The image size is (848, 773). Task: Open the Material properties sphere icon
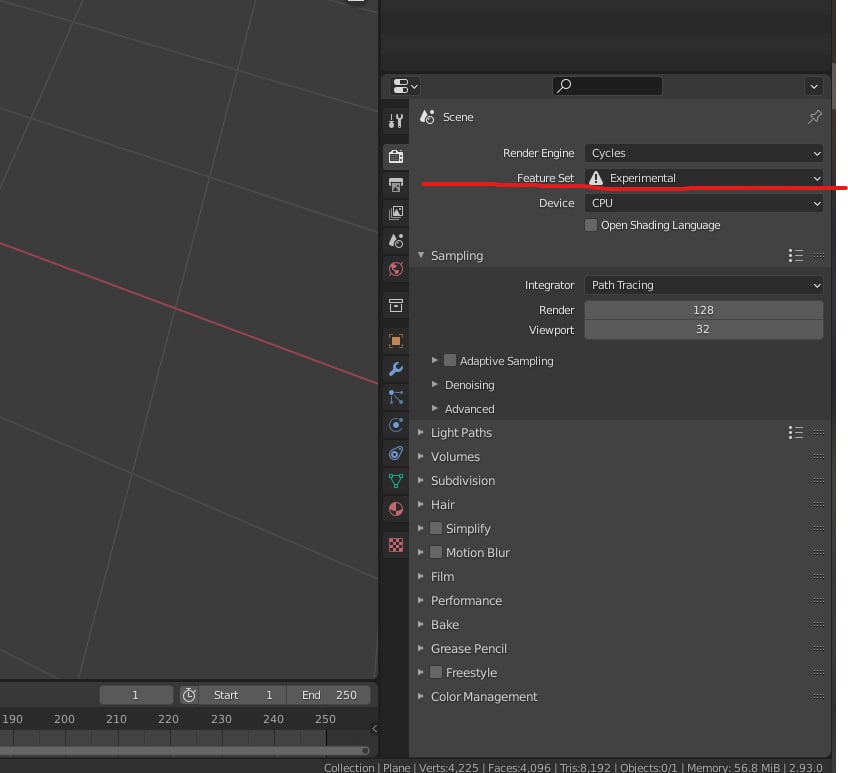[396, 509]
